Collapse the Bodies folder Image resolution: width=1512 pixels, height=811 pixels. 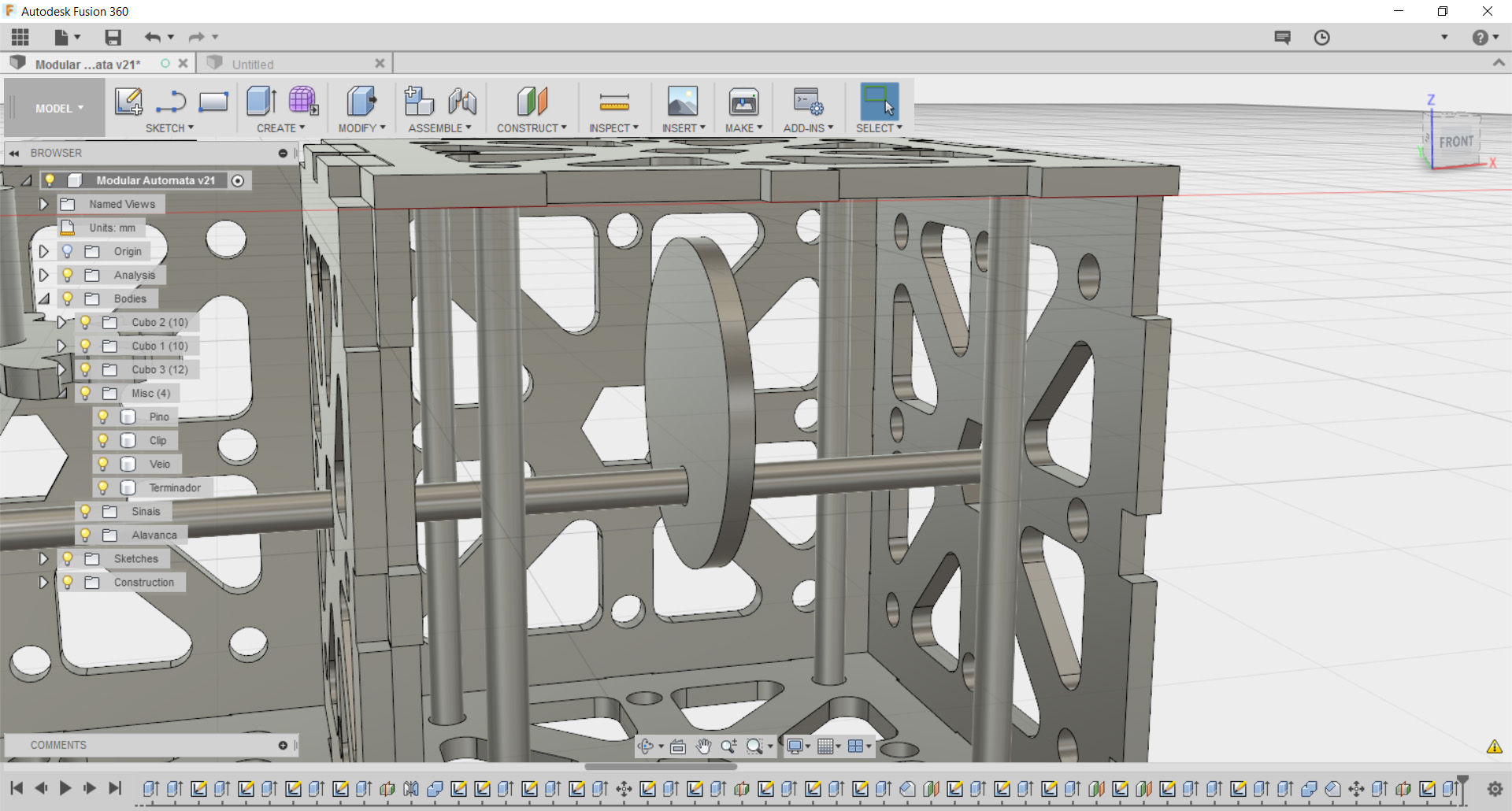point(44,298)
